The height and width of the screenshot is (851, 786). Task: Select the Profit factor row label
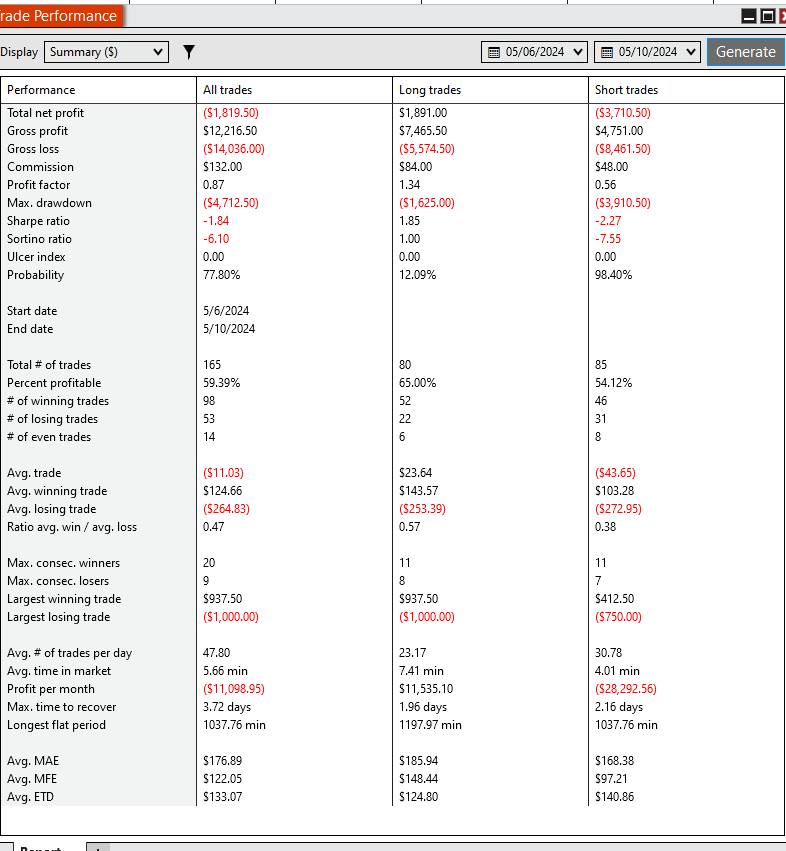pos(39,185)
